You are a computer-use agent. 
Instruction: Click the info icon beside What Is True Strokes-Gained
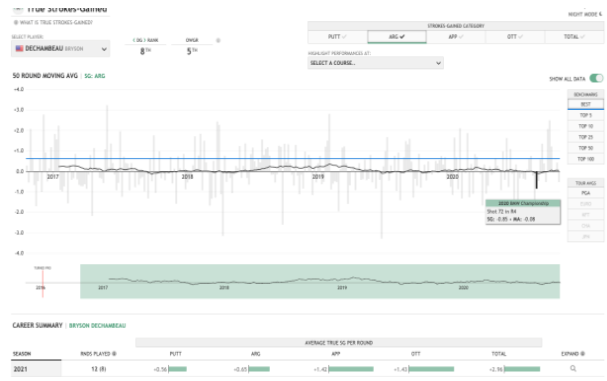pyautogui.click(x=16, y=22)
